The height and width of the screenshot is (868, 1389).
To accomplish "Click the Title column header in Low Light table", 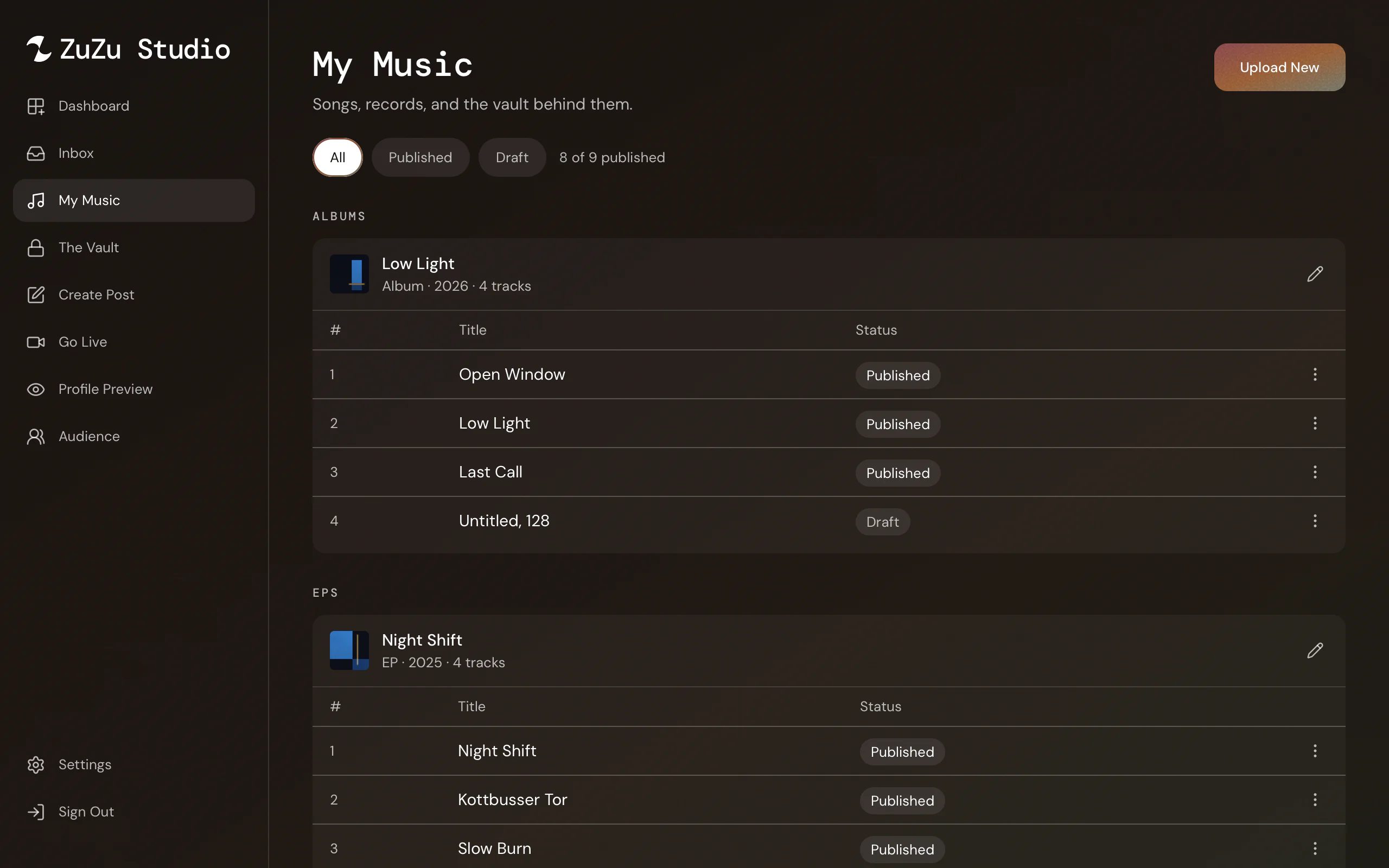I will 473,330.
